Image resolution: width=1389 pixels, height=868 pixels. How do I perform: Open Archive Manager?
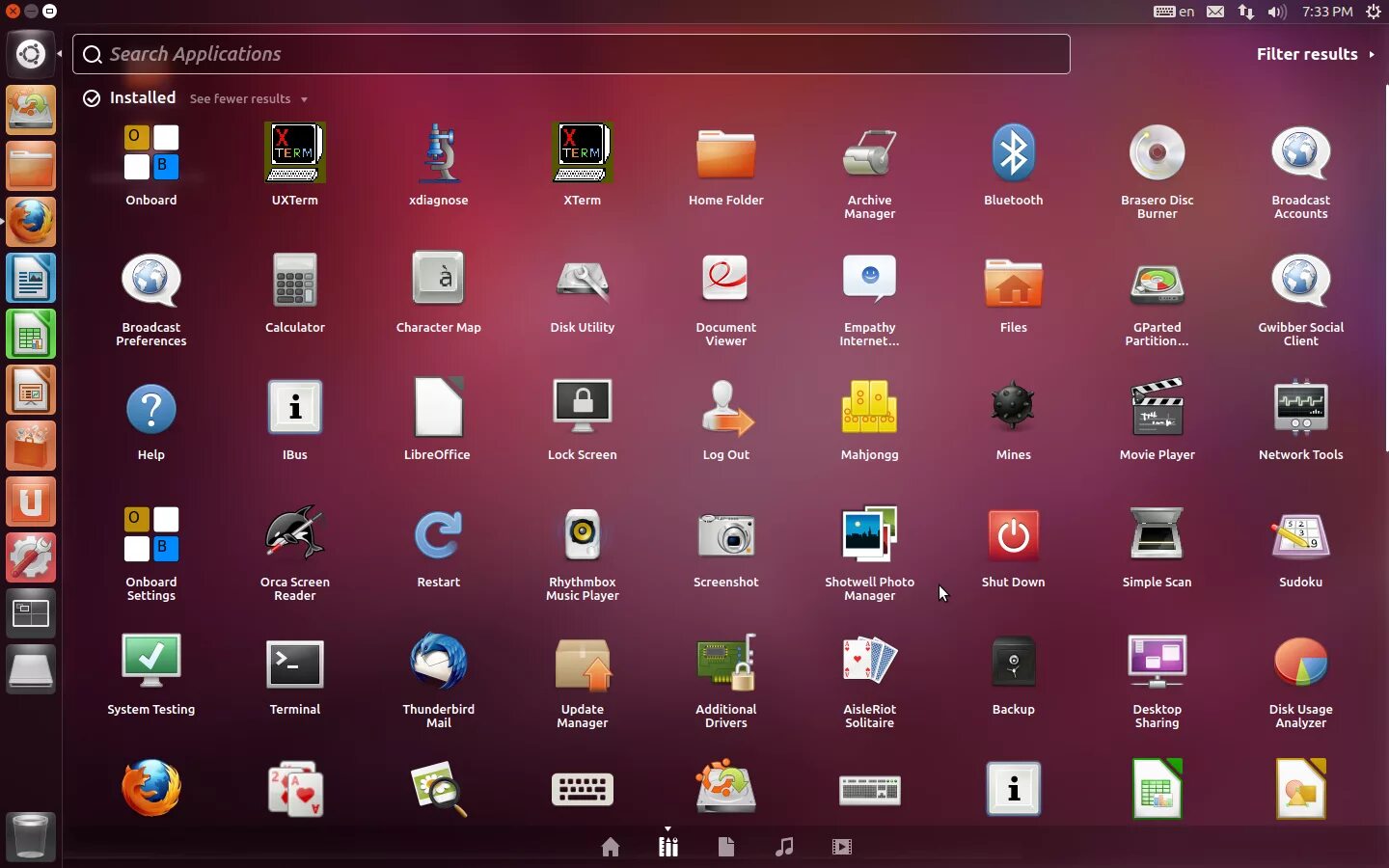[870, 153]
